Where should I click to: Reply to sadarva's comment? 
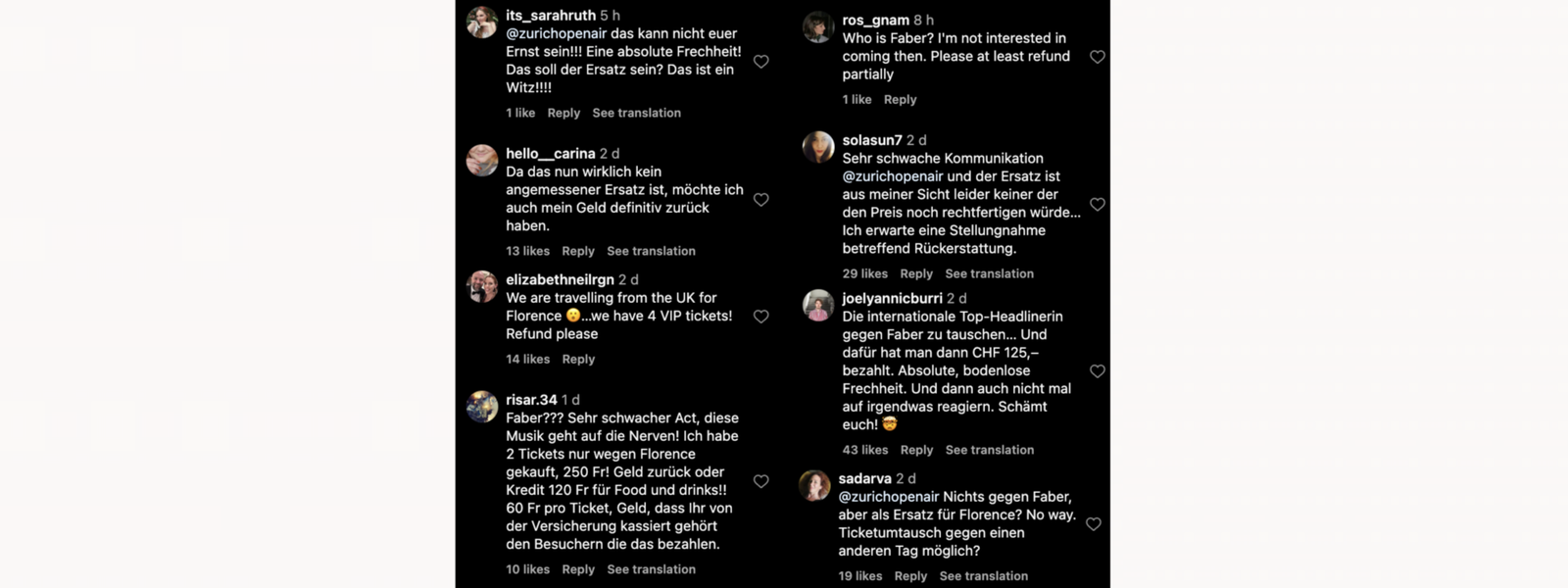[910, 576]
